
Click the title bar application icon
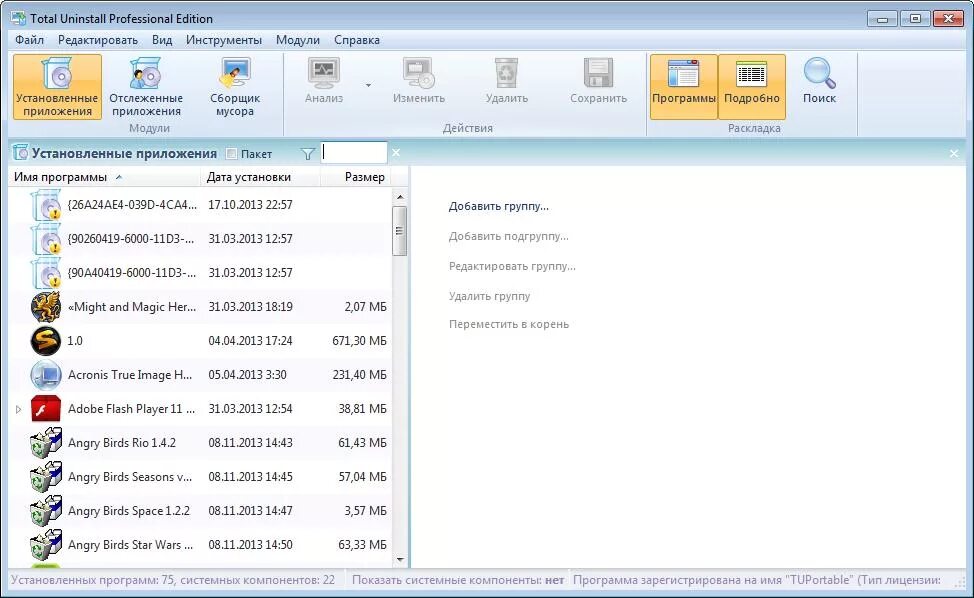coord(18,18)
